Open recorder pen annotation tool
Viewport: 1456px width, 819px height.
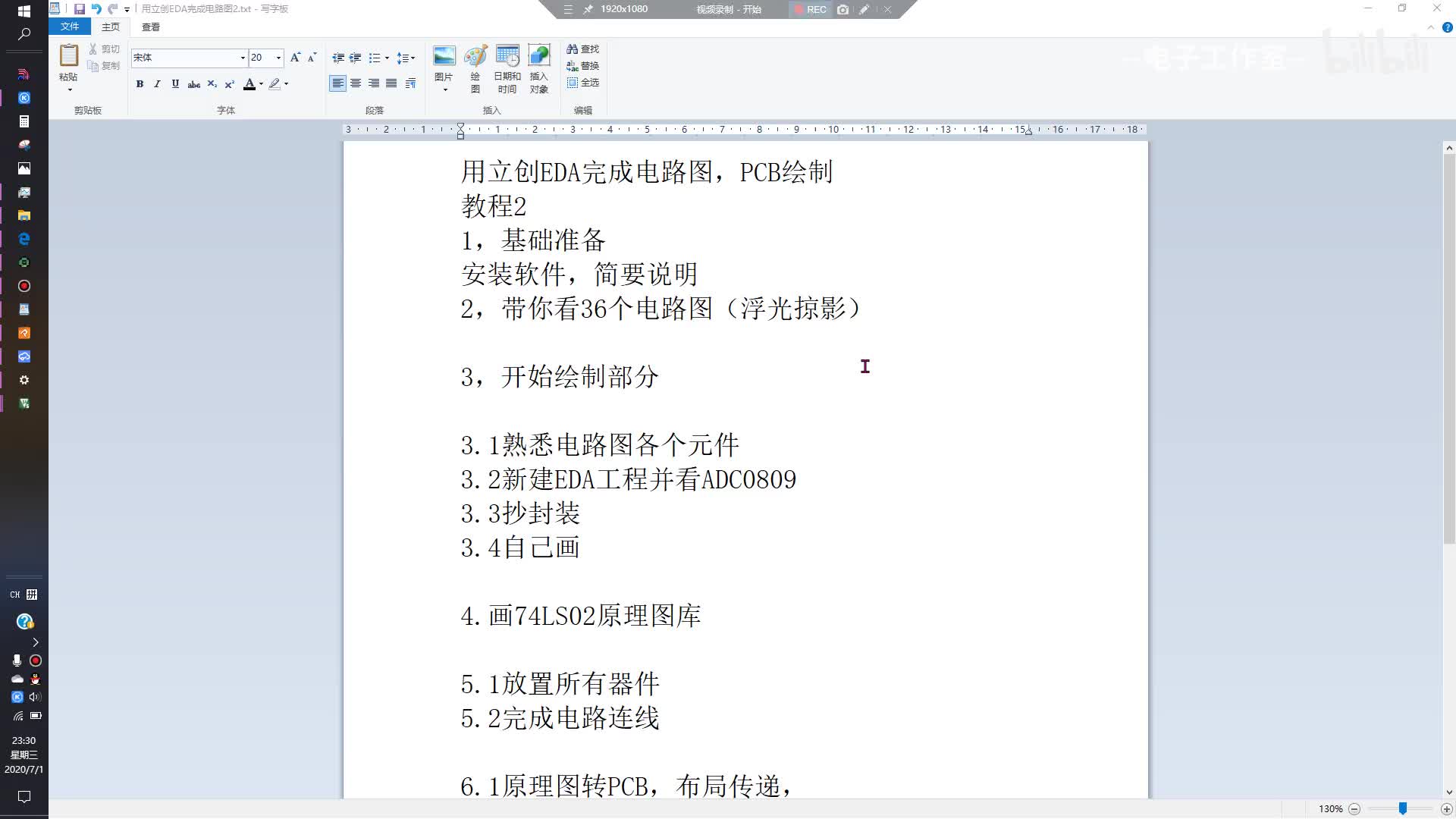point(864,9)
